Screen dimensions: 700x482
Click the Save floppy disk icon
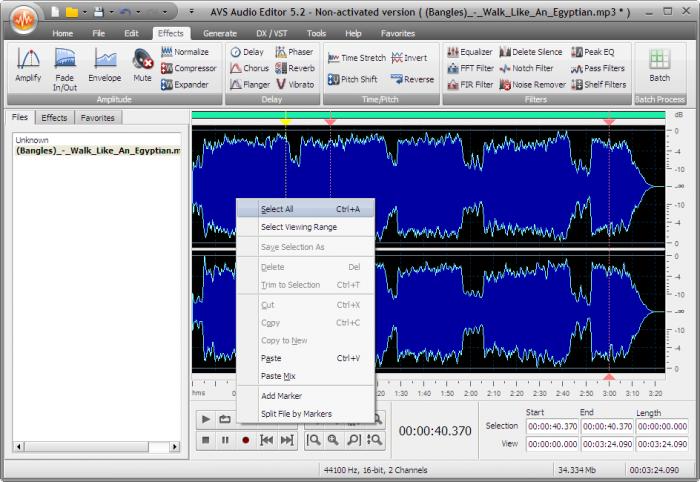click(x=99, y=12)
